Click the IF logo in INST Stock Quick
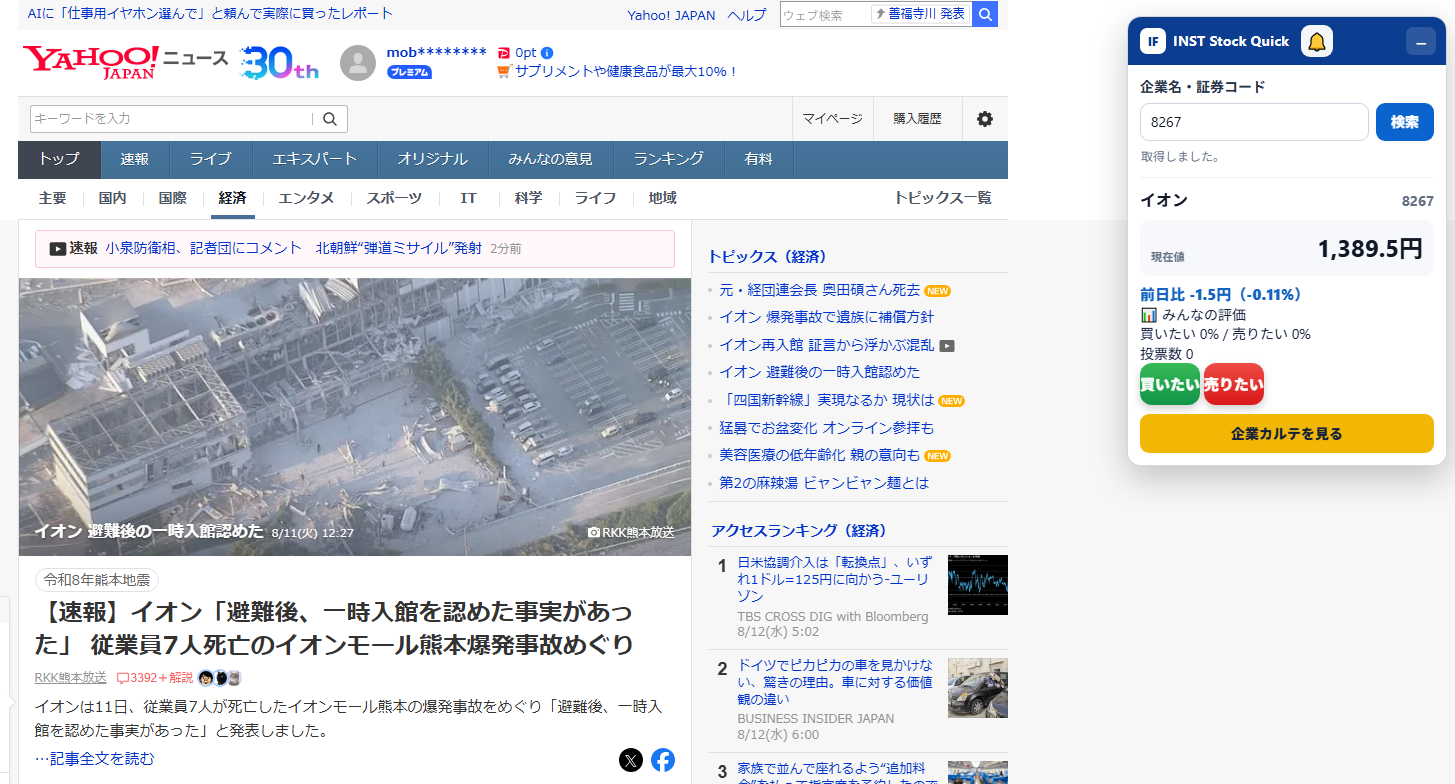The image size is (1455, 784). (x=1154, y=41)
